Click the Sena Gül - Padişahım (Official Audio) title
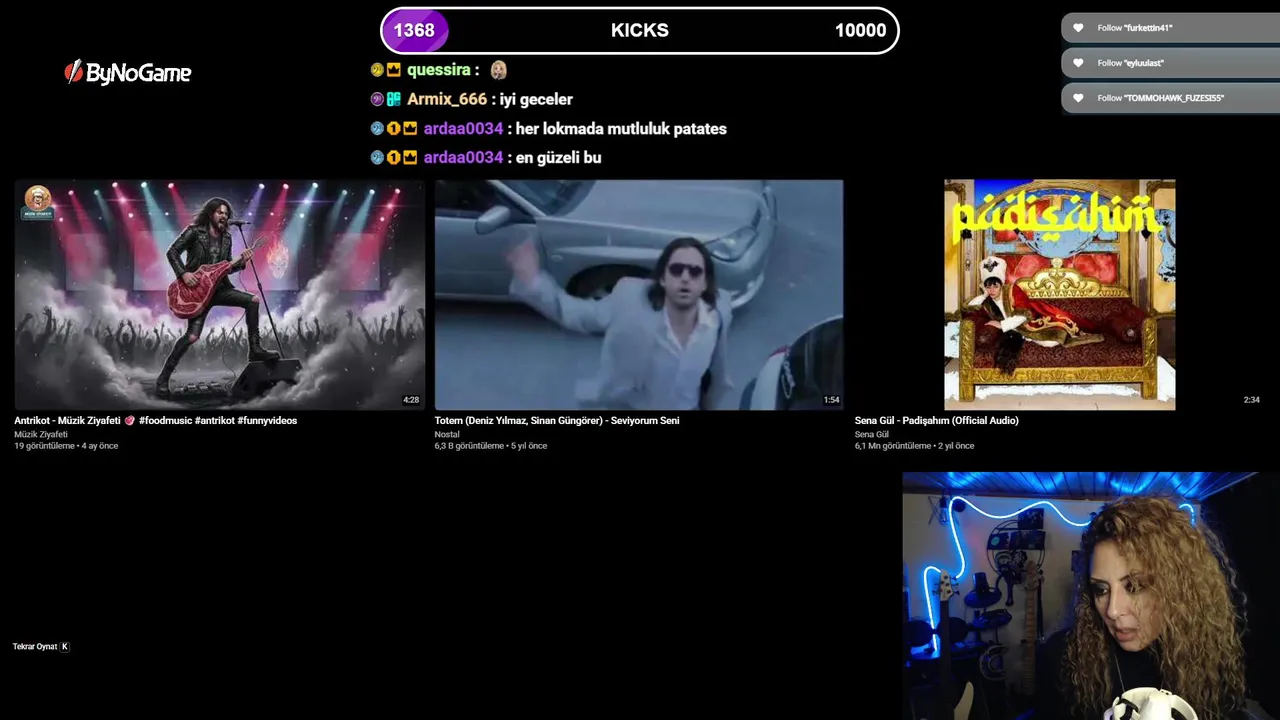Viewport: 1280px width, 720px height. pos(937,421)
